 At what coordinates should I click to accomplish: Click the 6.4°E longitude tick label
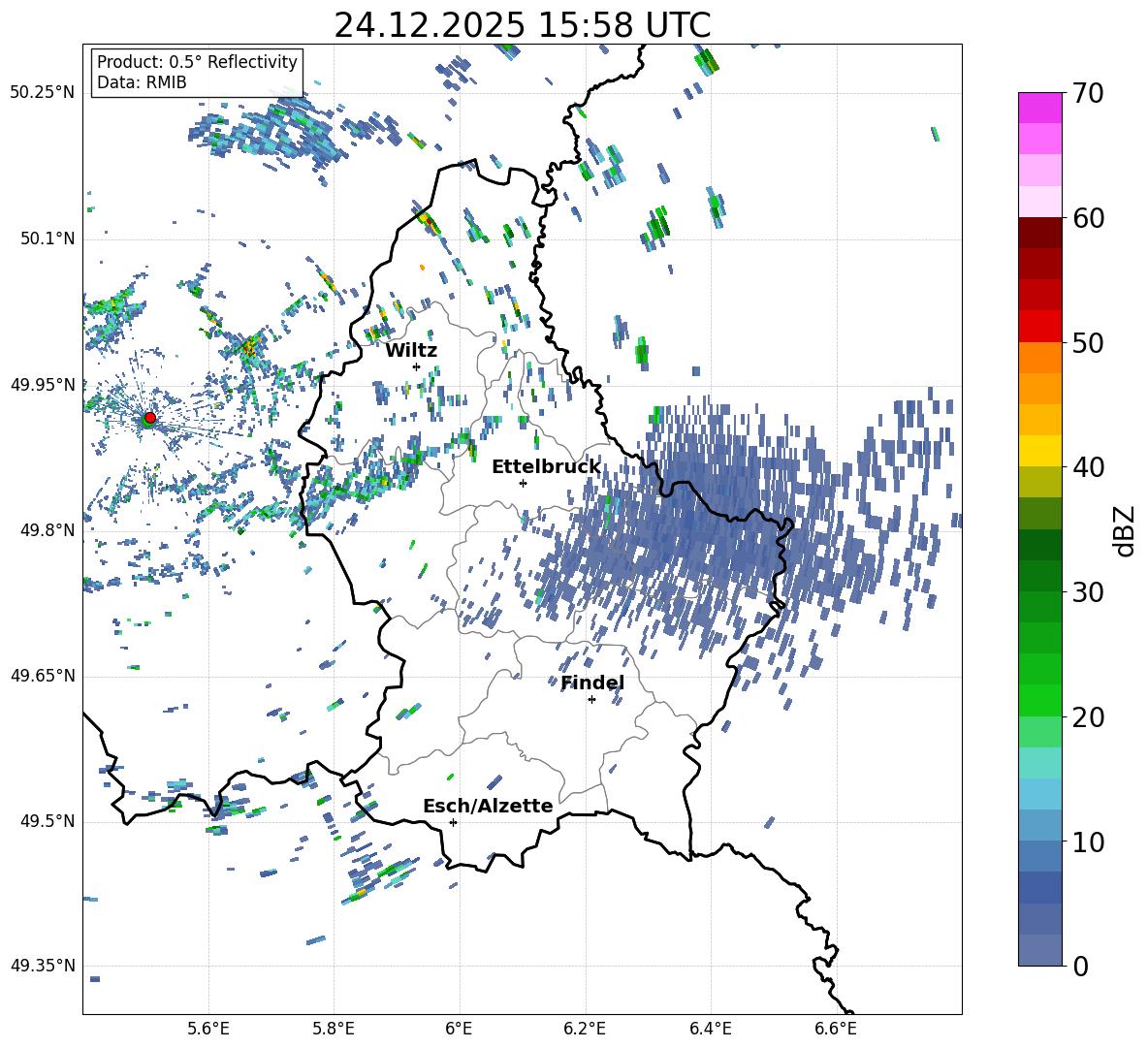[x=710, y=1029]
